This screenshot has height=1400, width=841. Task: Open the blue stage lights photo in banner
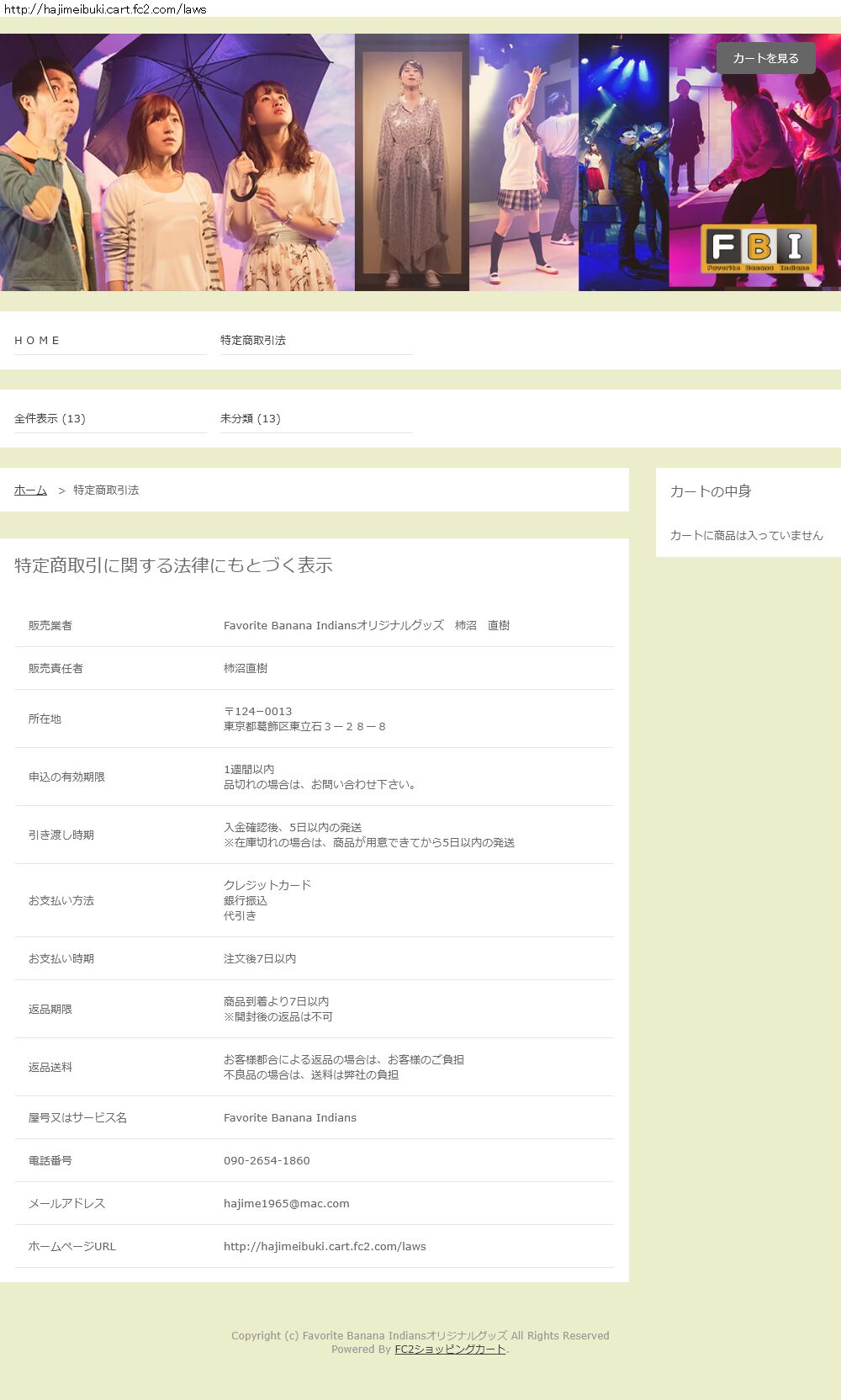coord(623,162)
